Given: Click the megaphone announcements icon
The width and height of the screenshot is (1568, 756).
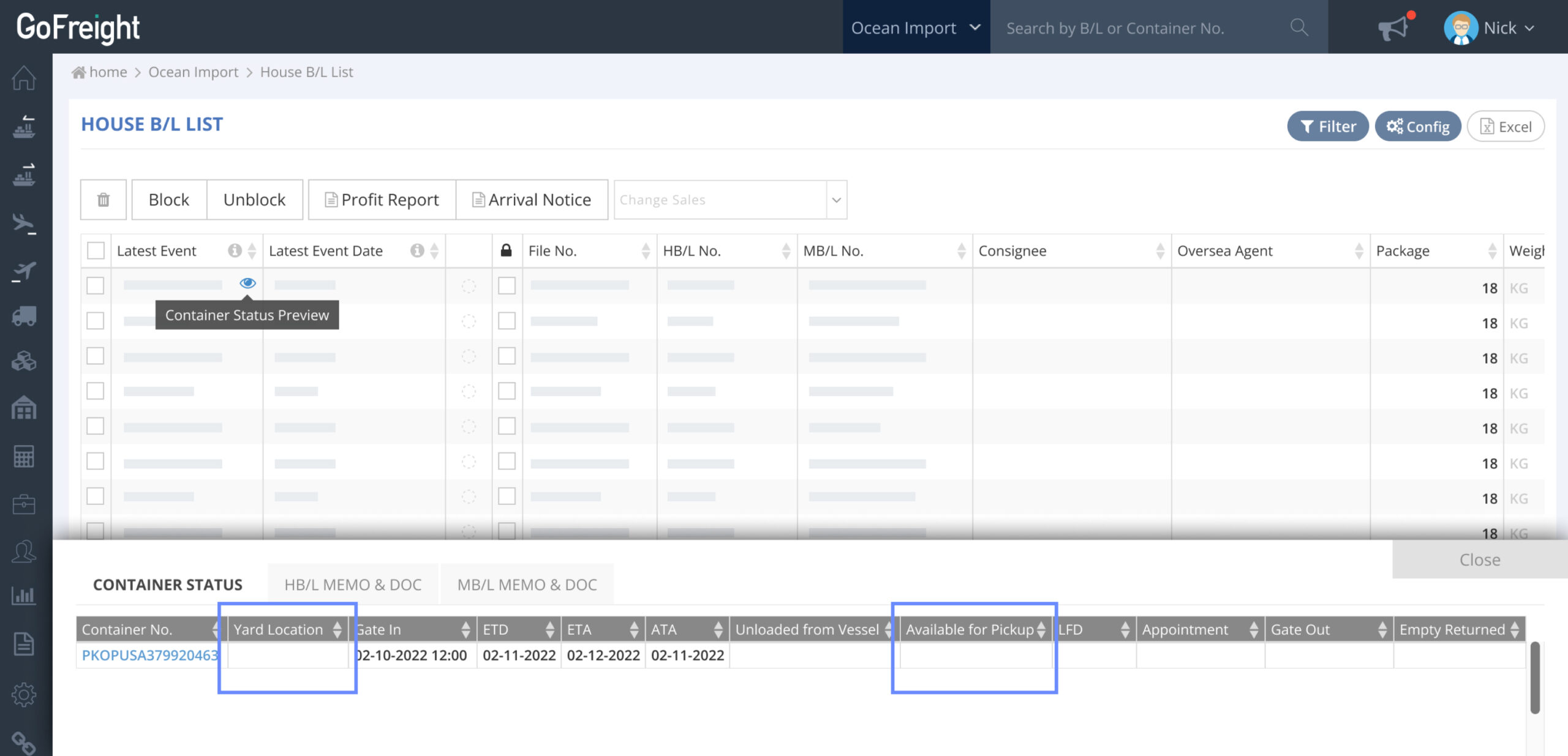Looking at the screenshot, I should pyautogui.click(x=1393, y=28).
